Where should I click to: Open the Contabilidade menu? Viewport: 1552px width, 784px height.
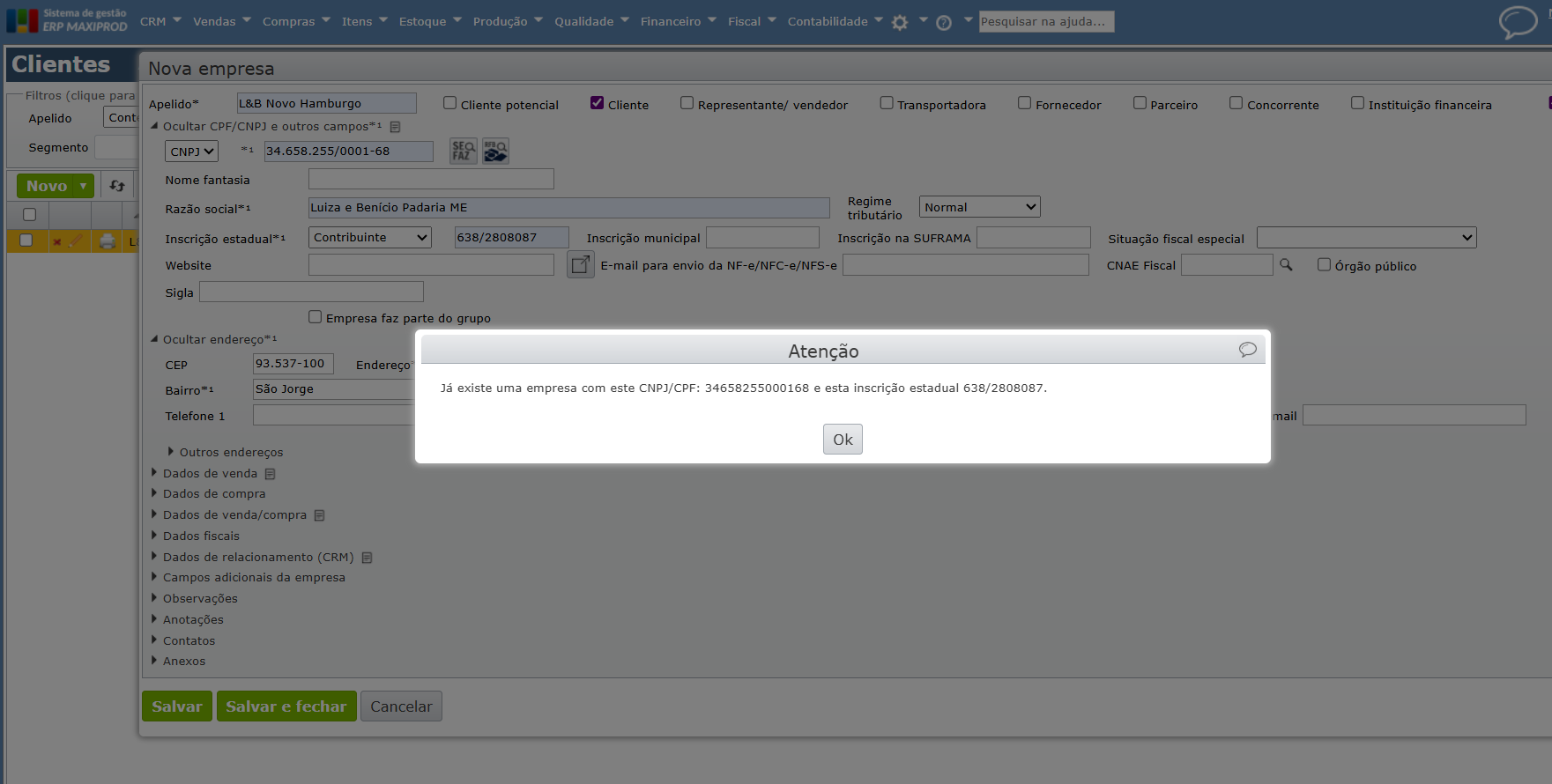point(835,21)
